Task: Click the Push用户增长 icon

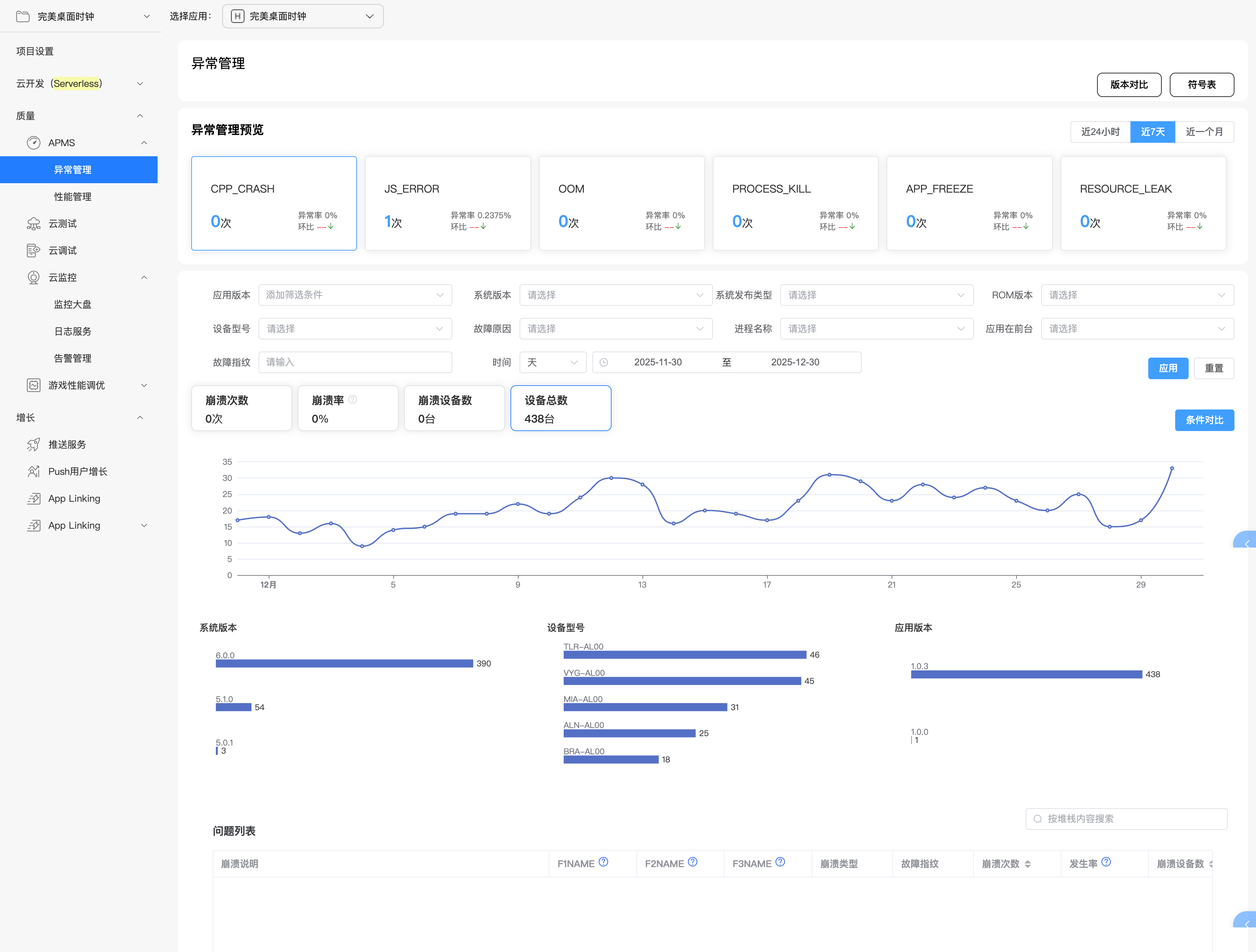Action: 33,471
